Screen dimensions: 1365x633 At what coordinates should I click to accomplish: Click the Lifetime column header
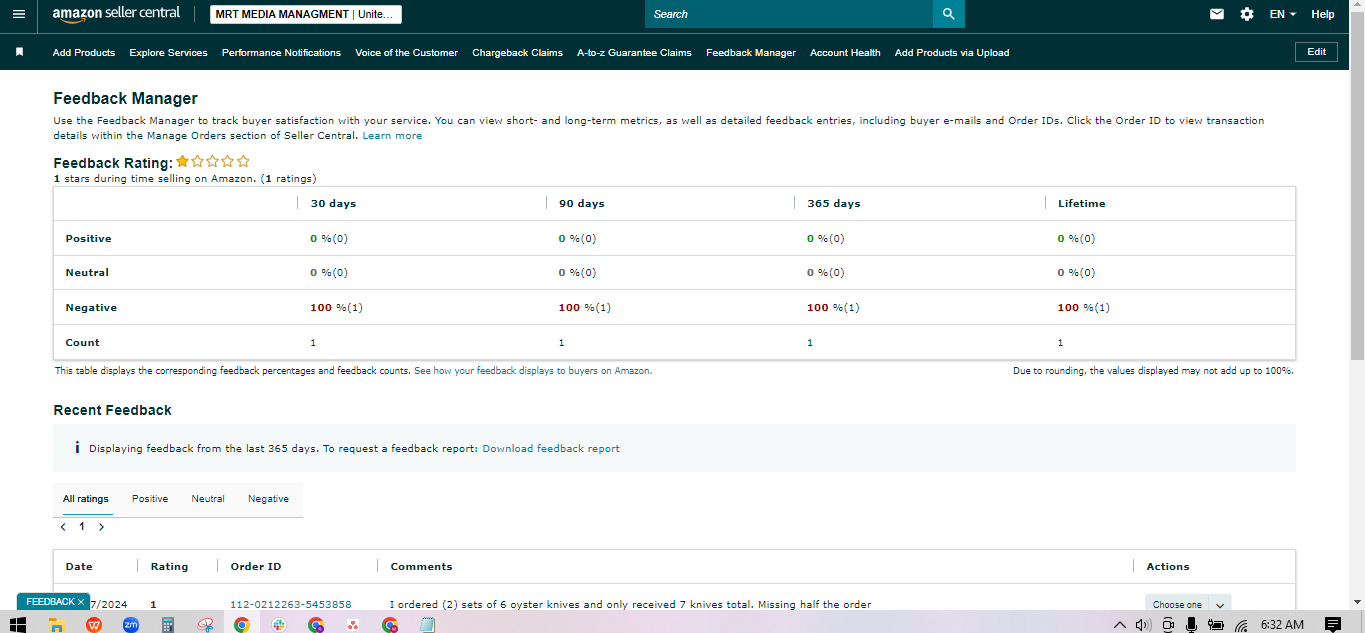pos(1082,203)
